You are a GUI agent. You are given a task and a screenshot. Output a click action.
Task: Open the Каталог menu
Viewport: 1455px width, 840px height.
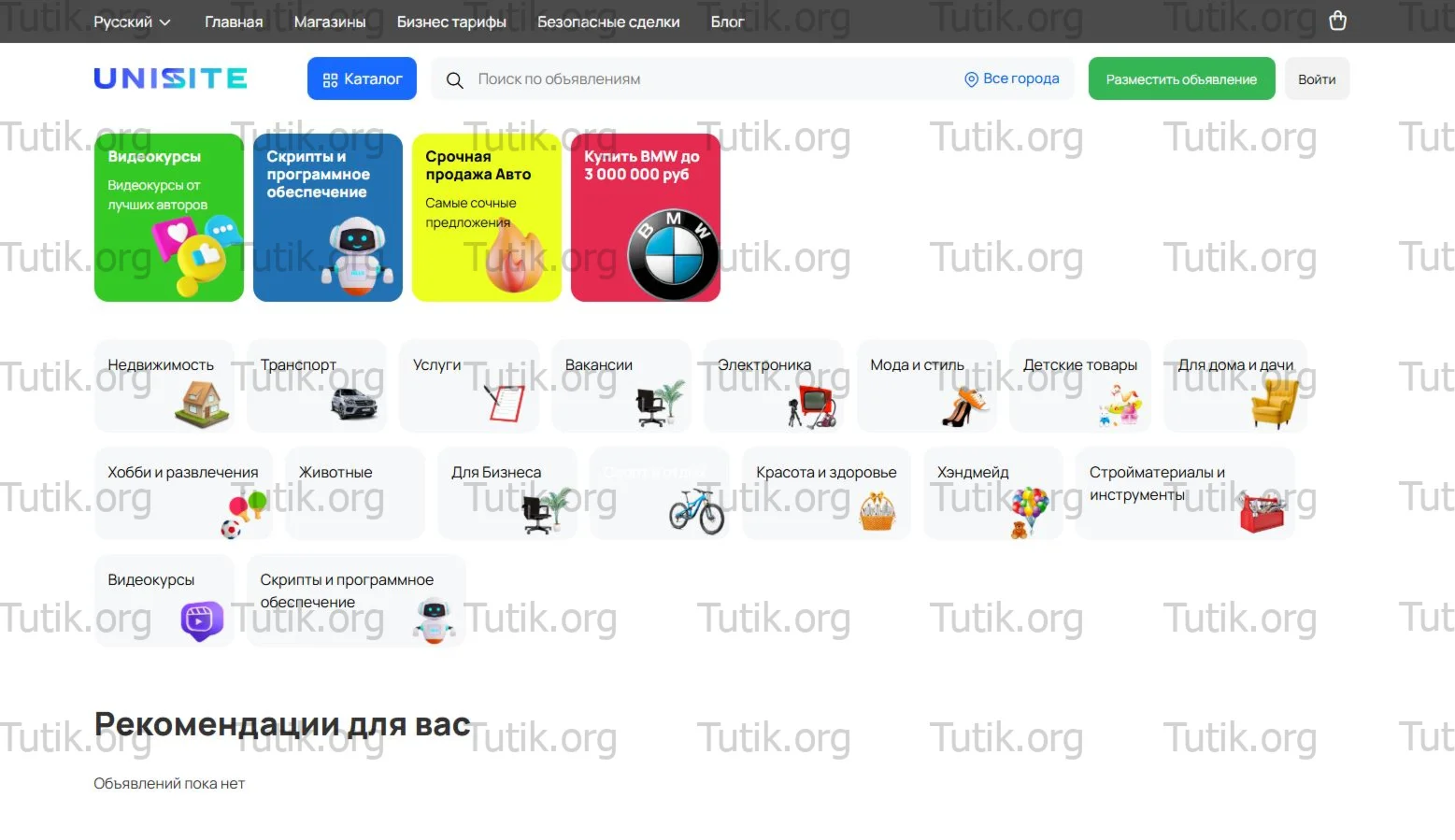[362, 78]
